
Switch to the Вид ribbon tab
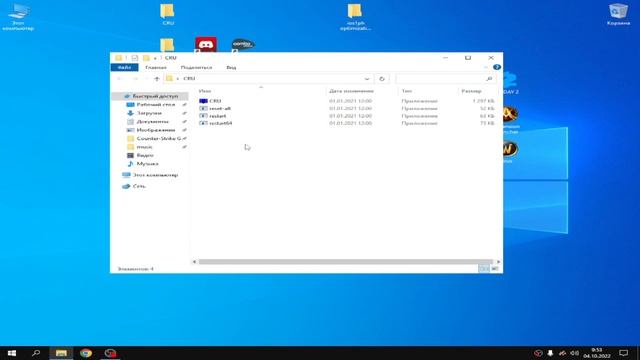231,67
